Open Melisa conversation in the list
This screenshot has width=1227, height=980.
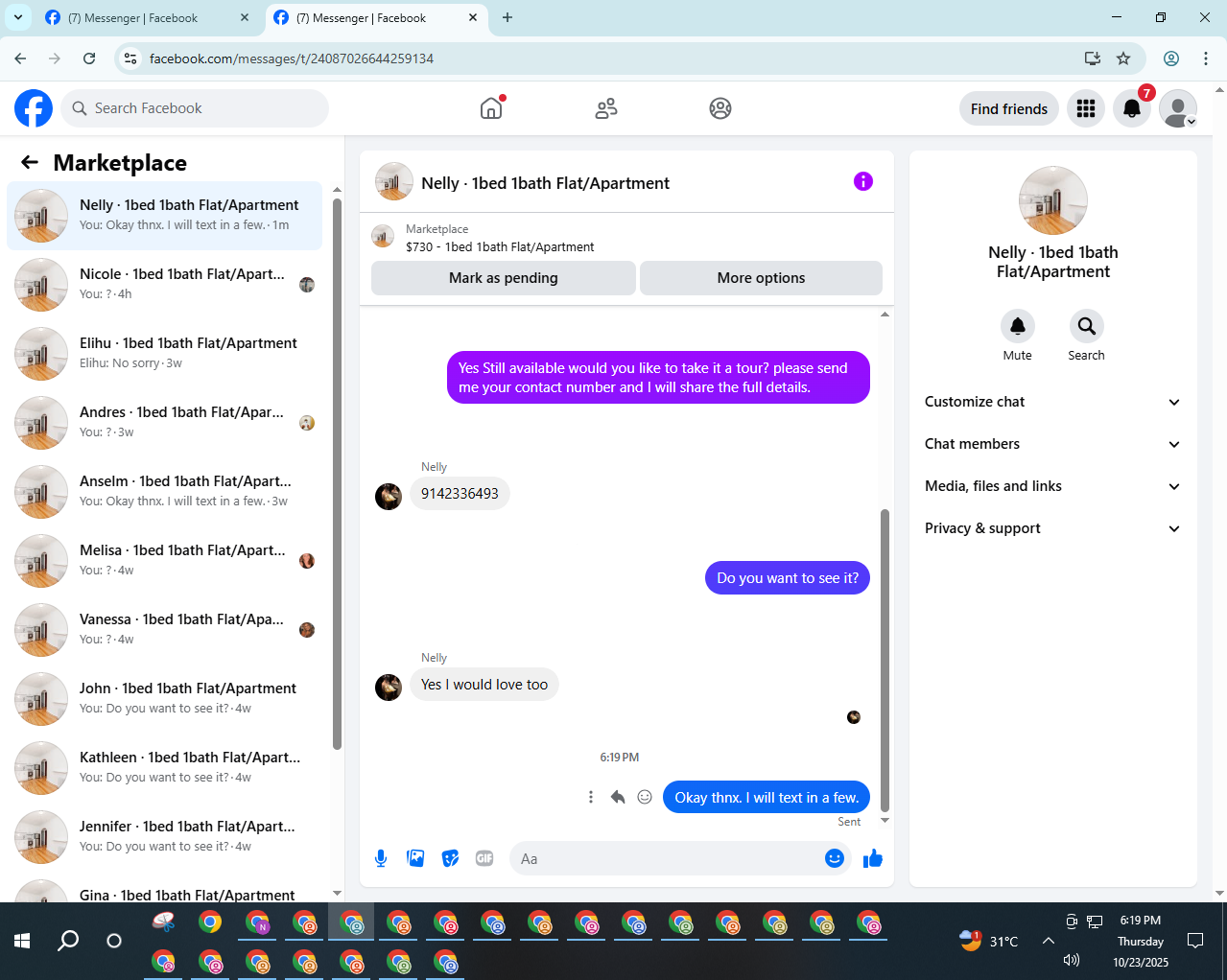coord(165,561)
